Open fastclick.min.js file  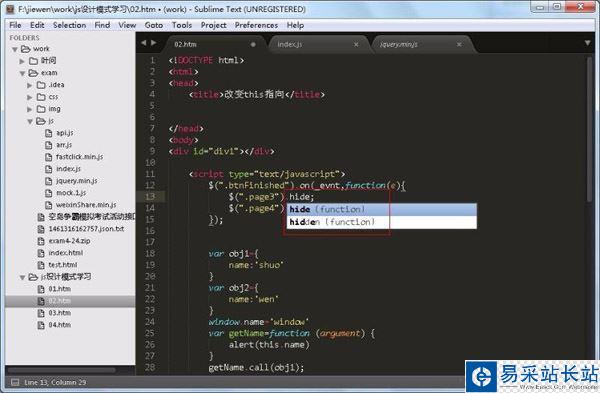click(80, 157)
